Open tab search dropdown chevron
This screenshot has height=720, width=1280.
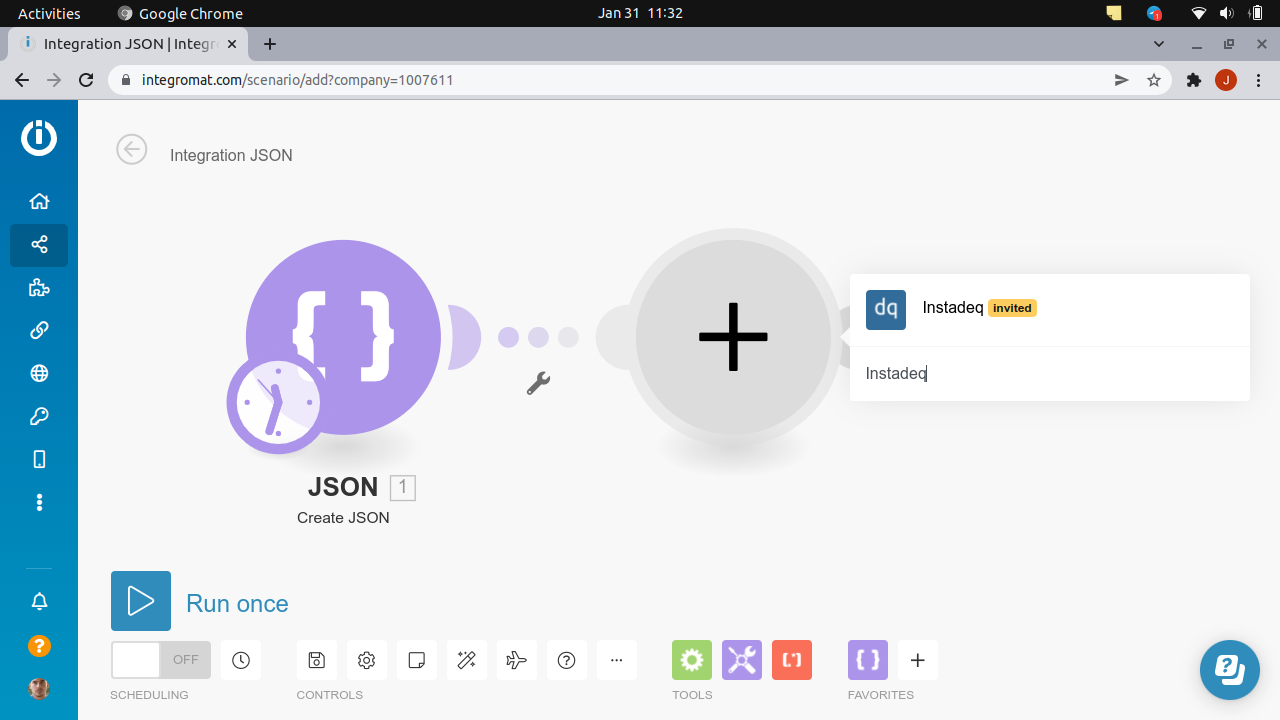pyautogui.click(x=1159, y=44)
